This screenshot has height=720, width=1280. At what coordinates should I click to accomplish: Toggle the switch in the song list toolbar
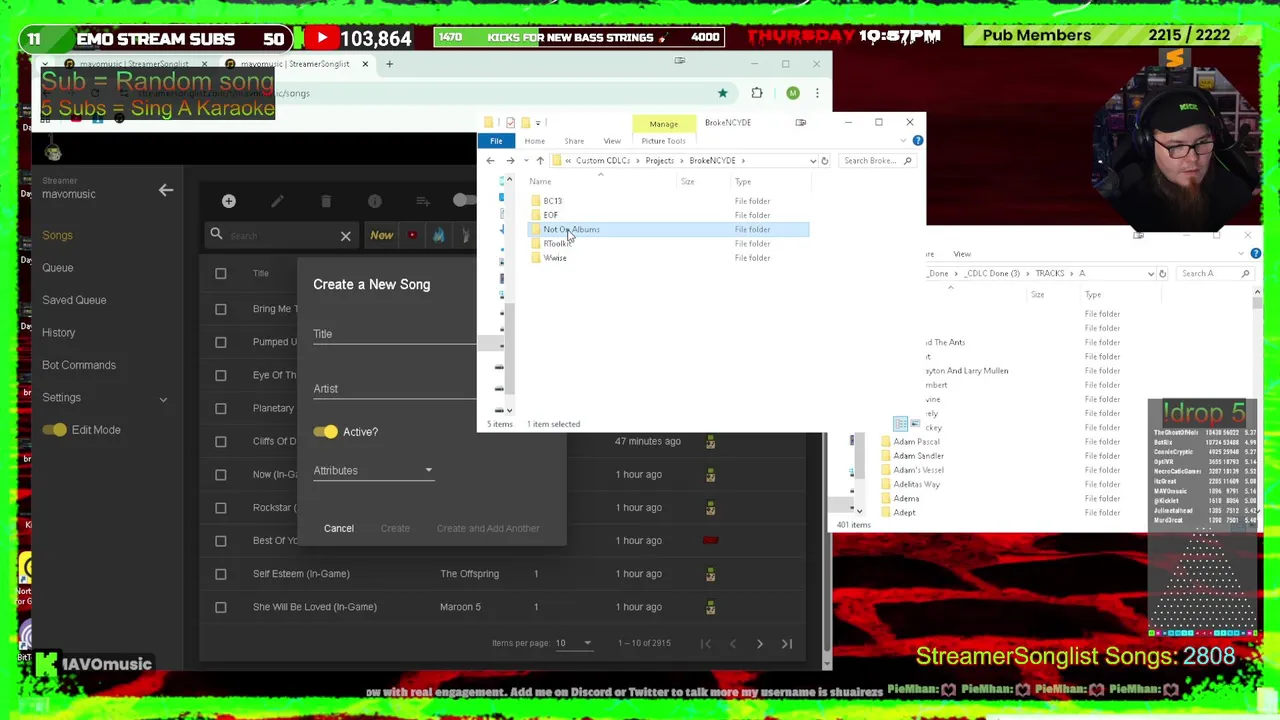pyautogui.click(x=463, y=201)
